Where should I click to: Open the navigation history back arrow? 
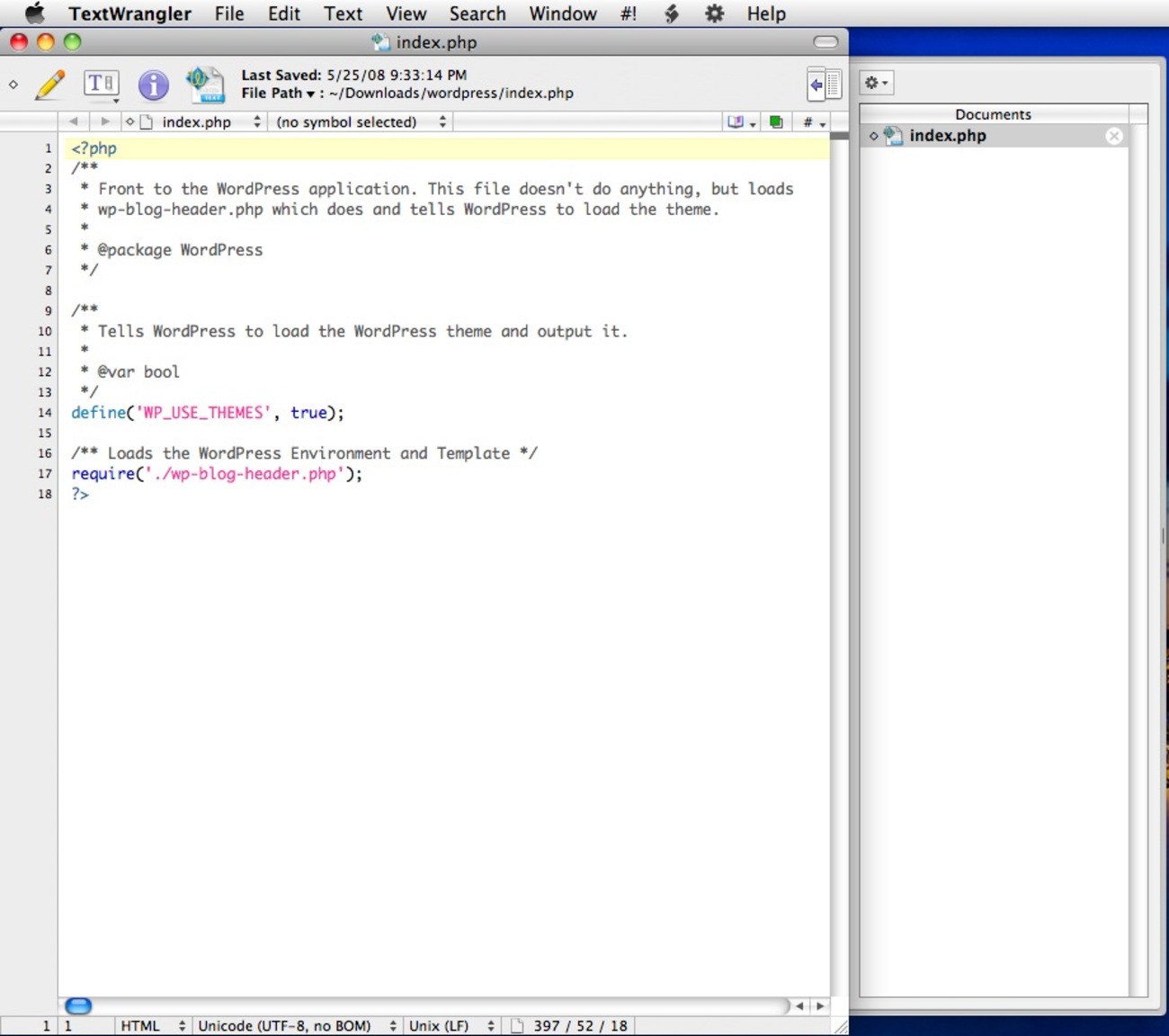coord(74,121)
